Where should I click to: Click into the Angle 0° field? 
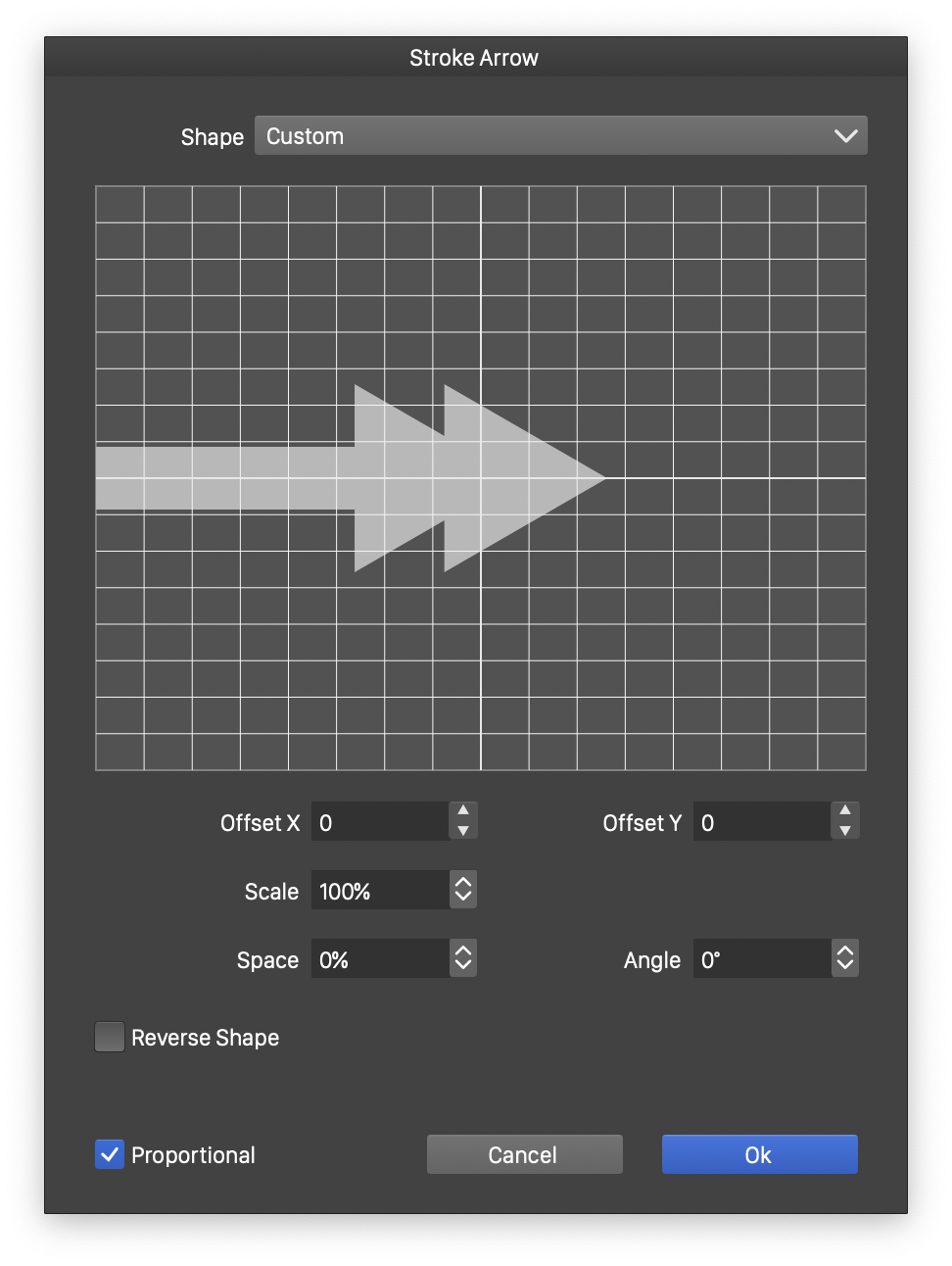762,958
